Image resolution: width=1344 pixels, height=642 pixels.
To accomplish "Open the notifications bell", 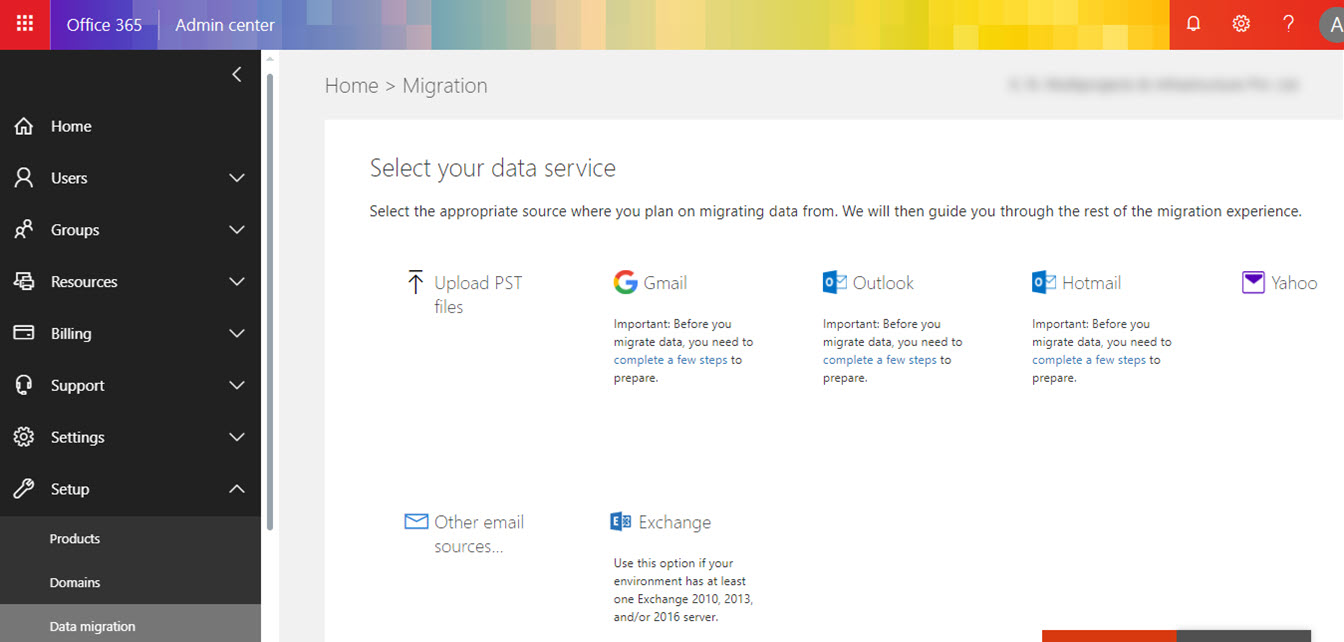I will (x=1193, y=24).
